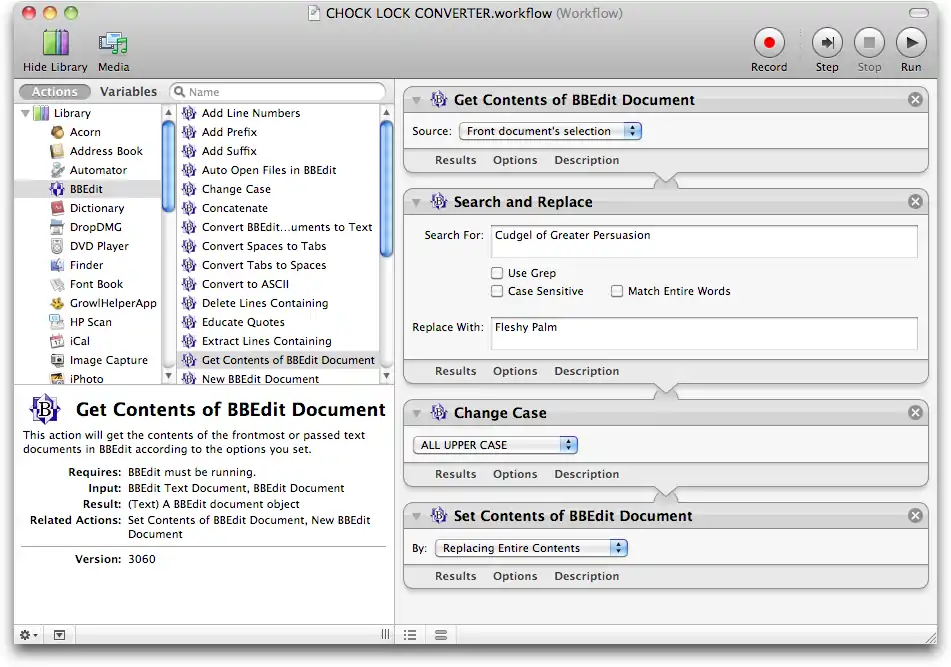
Task: Toggle the Case Sensitive checkbox
Action: coord(497,291)
